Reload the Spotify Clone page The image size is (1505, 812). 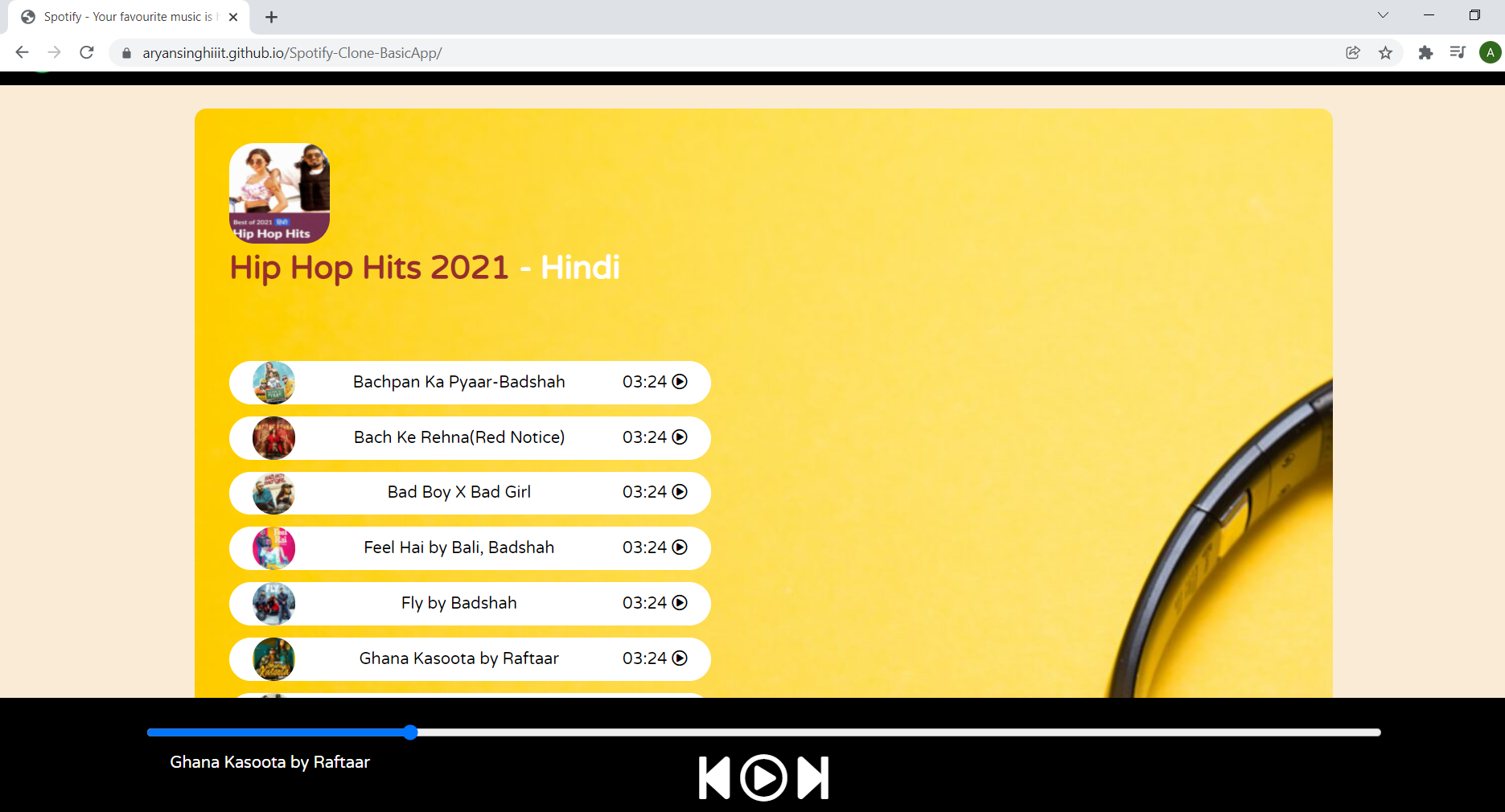87,52
